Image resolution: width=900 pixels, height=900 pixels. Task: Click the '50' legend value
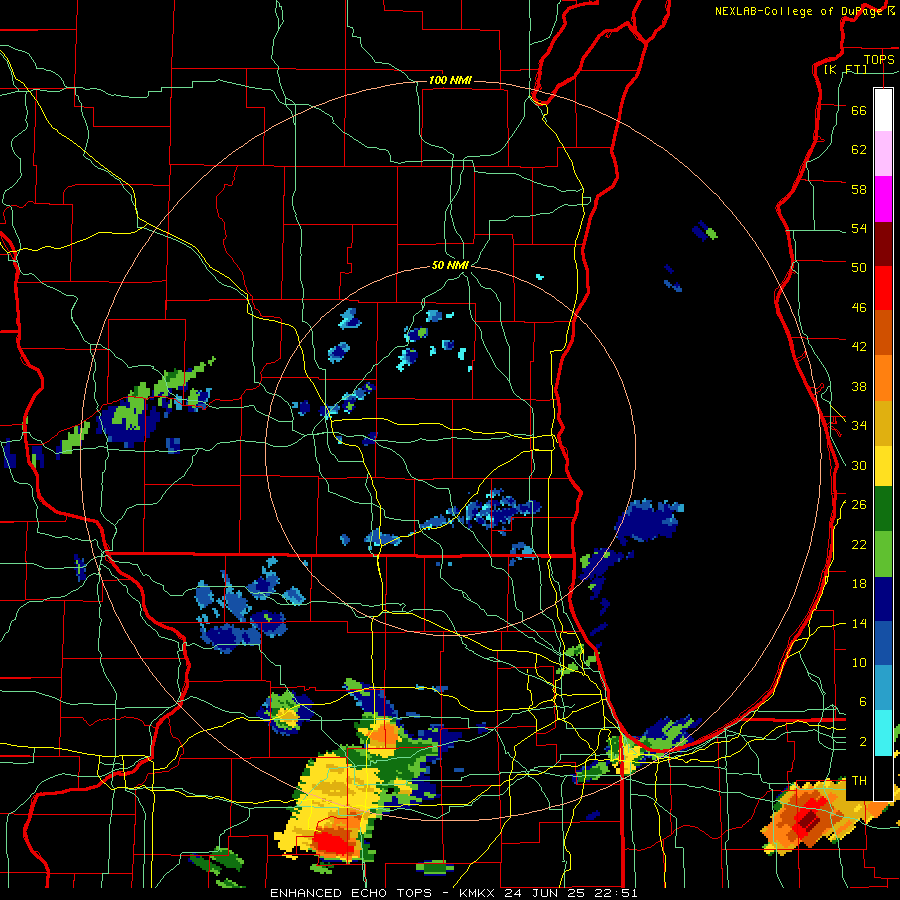point(859,268)
